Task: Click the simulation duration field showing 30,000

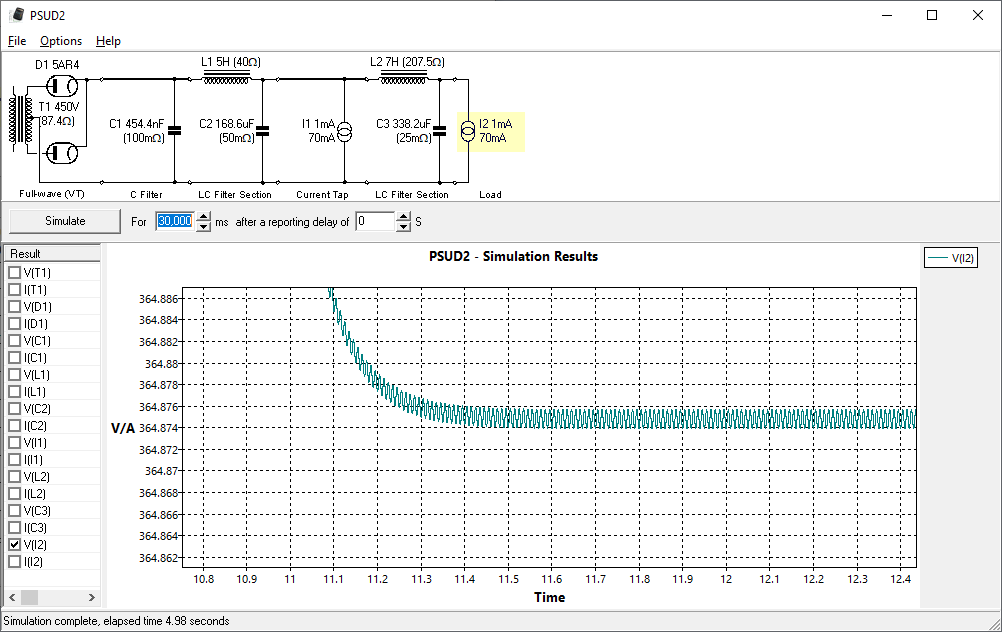Action: click(x=175, y=221)
